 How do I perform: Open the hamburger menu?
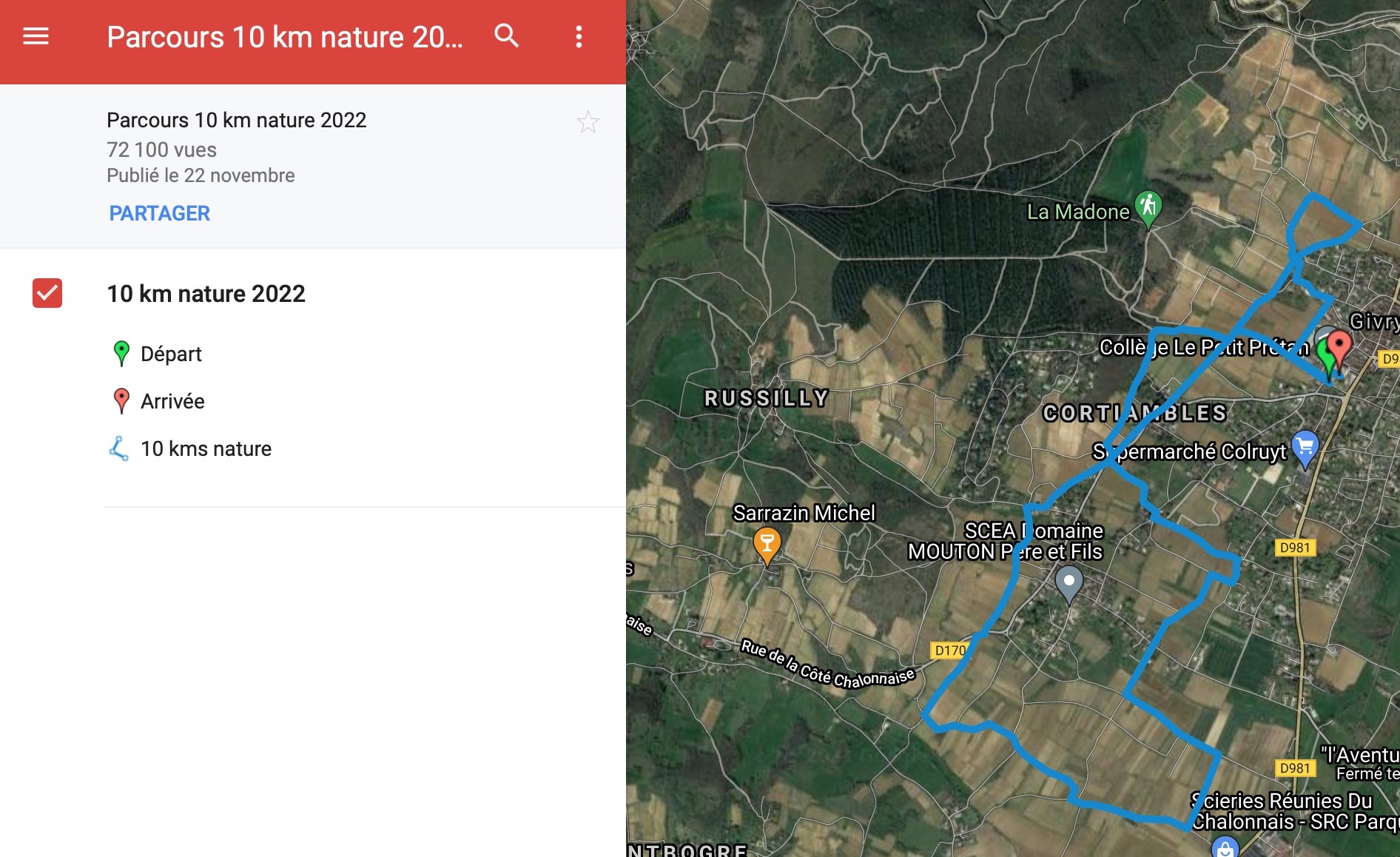point(36,36)
